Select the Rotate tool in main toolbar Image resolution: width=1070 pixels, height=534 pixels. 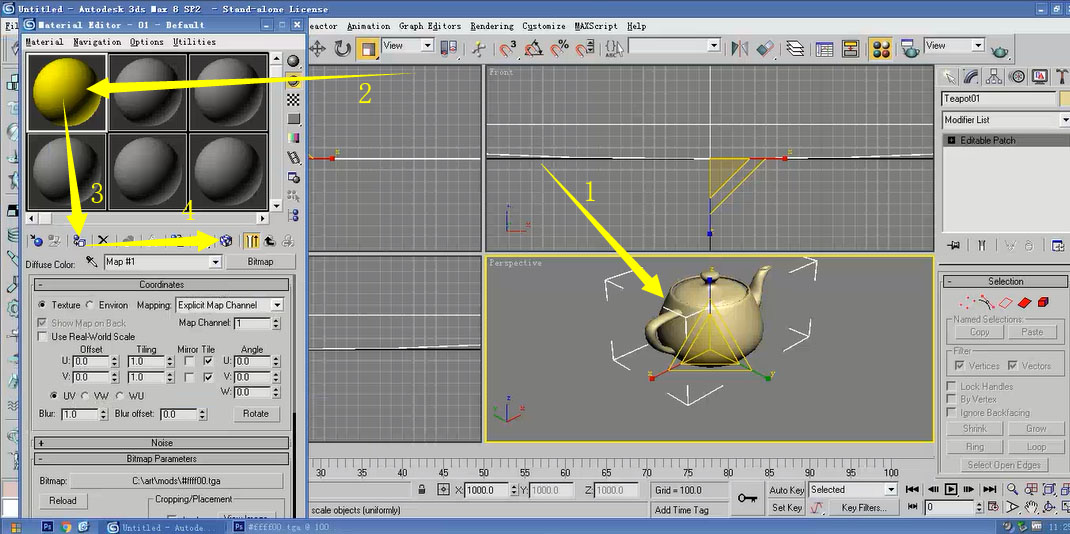point(342,48)
